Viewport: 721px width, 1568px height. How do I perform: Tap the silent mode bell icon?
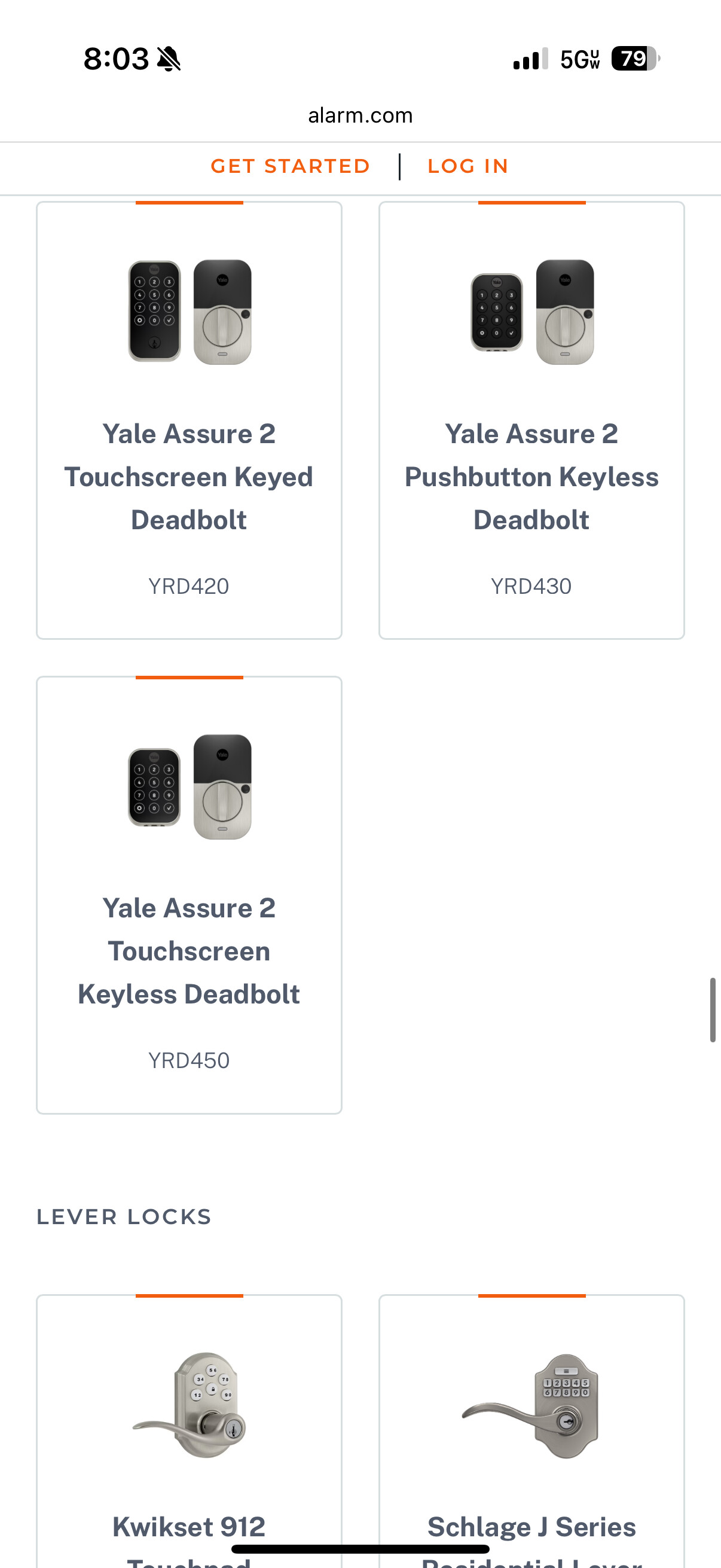click(169, 59)
